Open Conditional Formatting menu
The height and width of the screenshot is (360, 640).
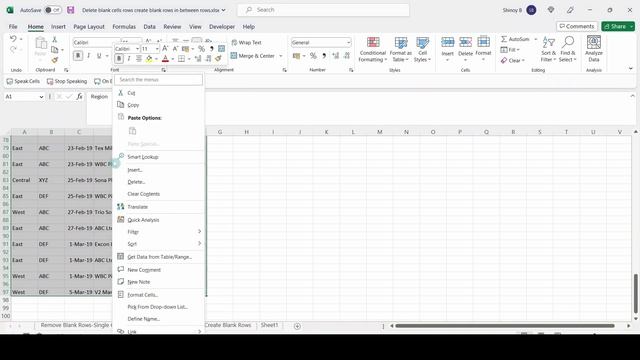(x=372, y=49)
